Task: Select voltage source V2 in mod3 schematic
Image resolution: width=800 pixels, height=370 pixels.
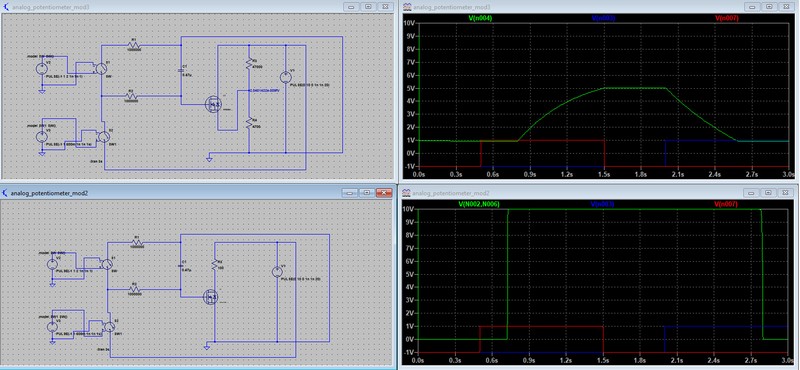Action: [42, 68]
